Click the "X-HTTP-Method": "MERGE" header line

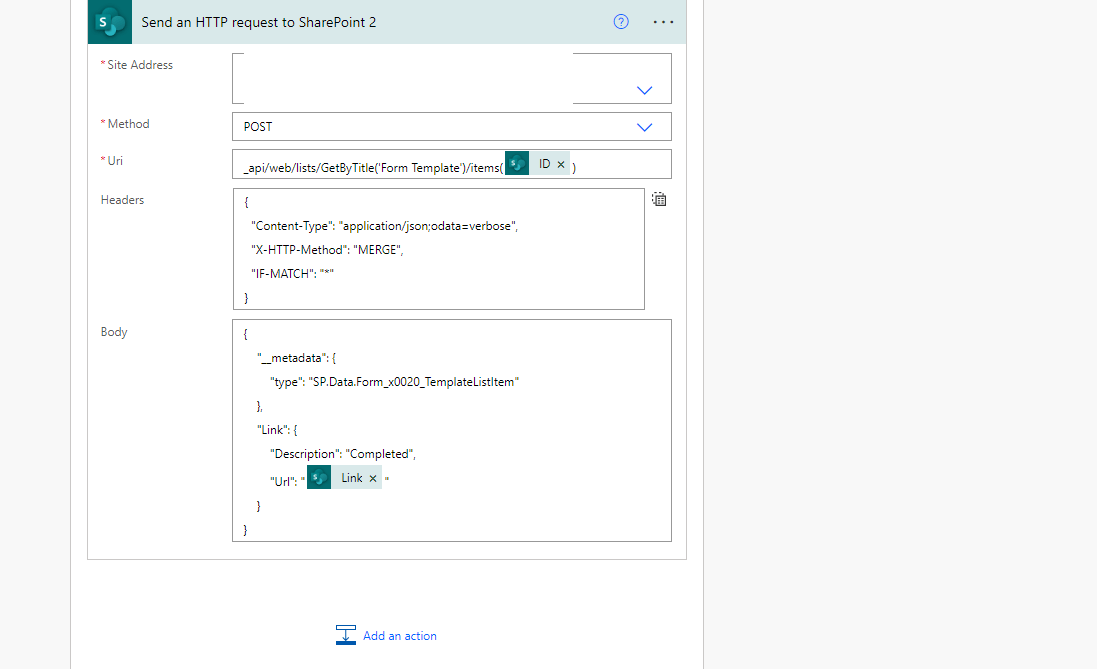point(327,250)
